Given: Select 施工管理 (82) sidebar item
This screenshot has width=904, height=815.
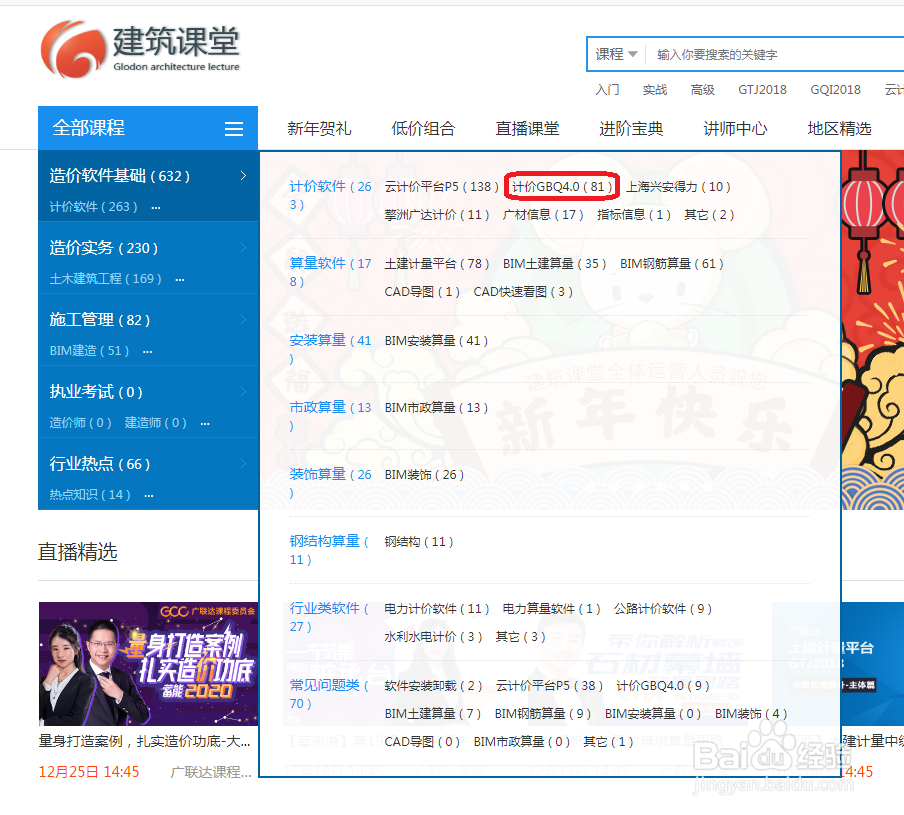Looking at the screenshot, I should [99, 320].
